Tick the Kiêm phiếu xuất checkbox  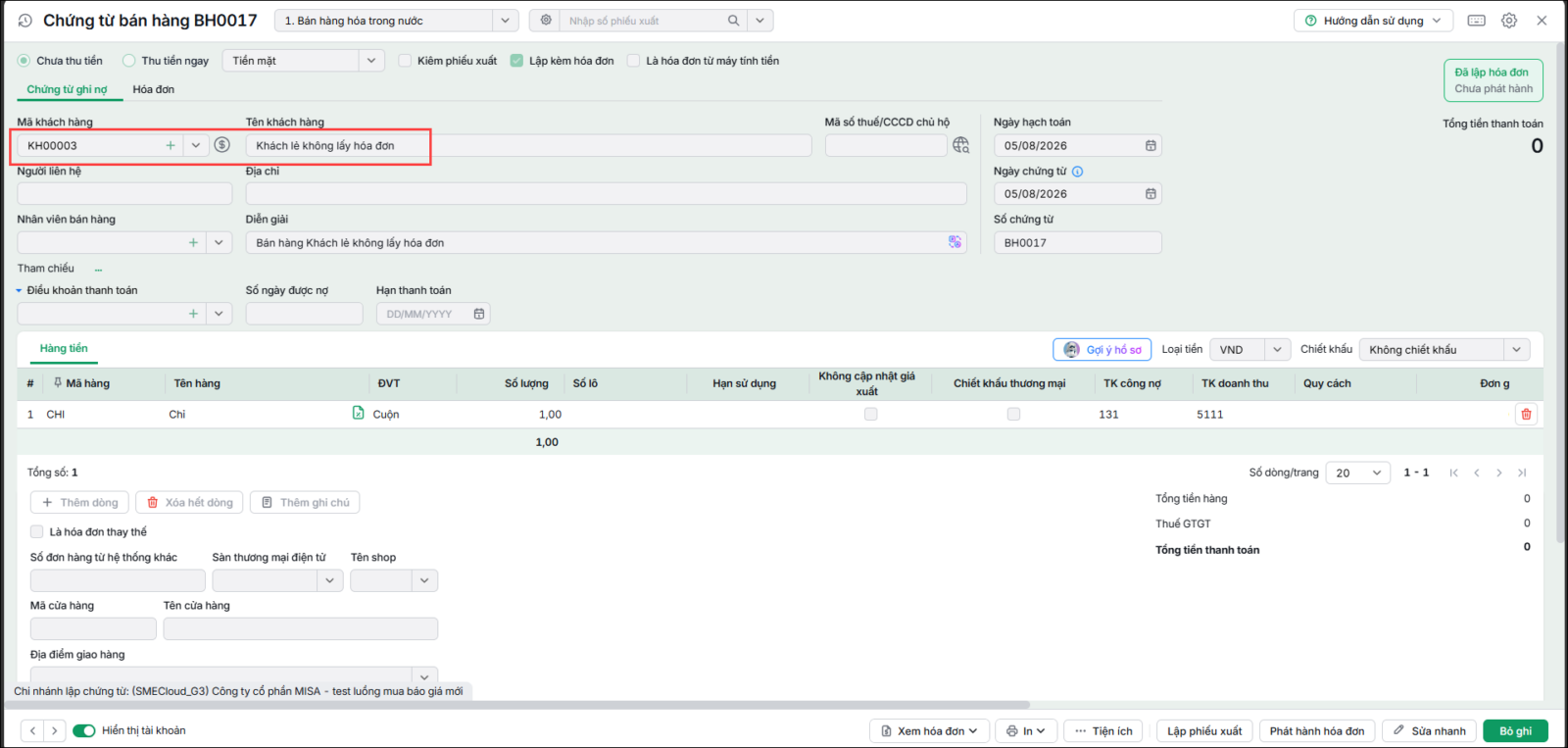pos(405,61)
